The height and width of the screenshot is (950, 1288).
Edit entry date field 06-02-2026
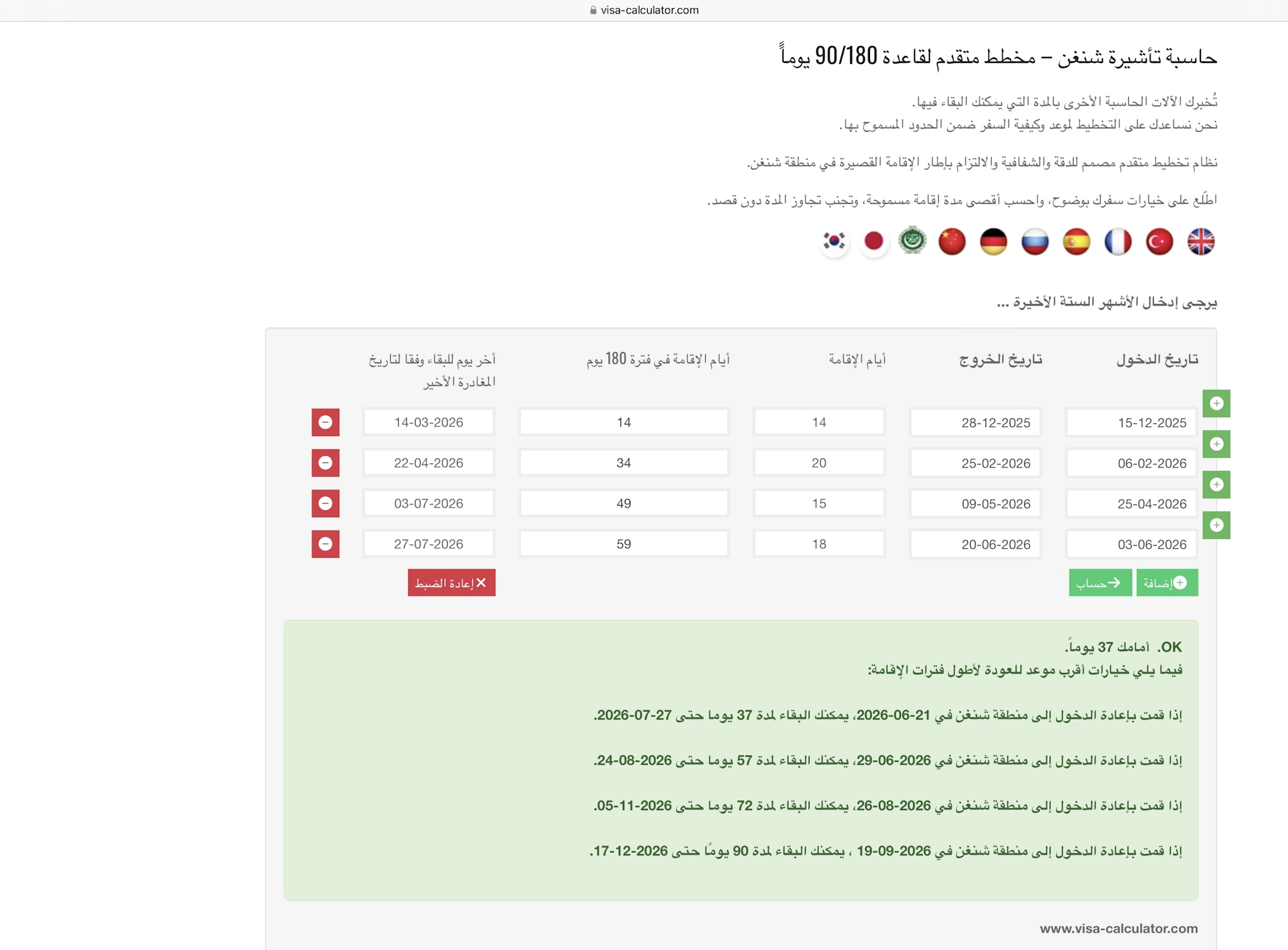click(x=1132, y=463)
